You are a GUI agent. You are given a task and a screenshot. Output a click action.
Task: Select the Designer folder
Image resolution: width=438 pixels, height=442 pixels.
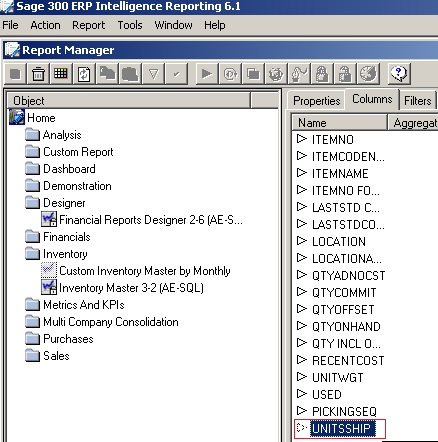click(64, 203)
